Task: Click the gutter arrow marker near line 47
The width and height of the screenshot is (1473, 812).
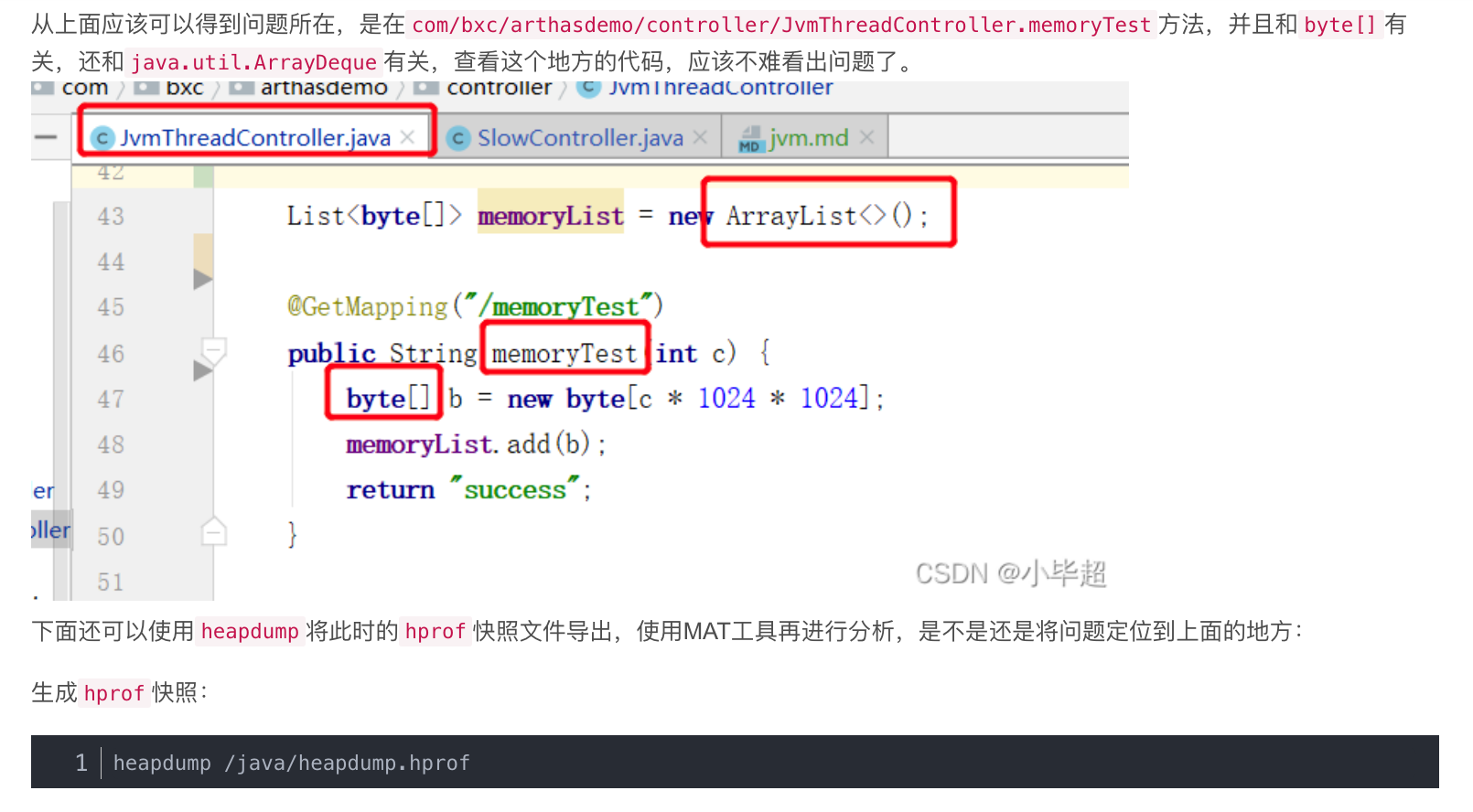Action: click(203, 370)
